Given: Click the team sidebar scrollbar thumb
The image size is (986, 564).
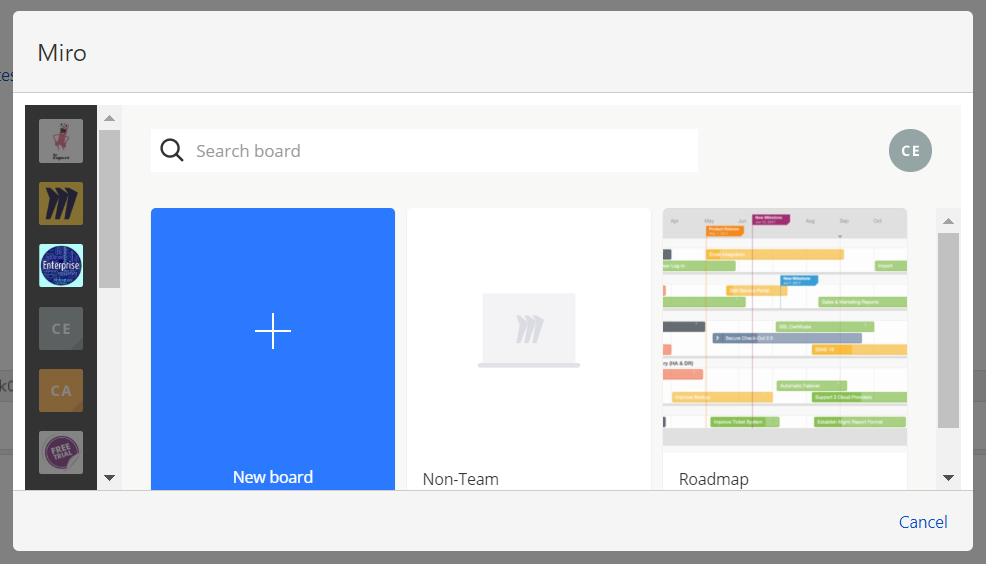Looking at the screenshot, I should click(x=110, y=208).
